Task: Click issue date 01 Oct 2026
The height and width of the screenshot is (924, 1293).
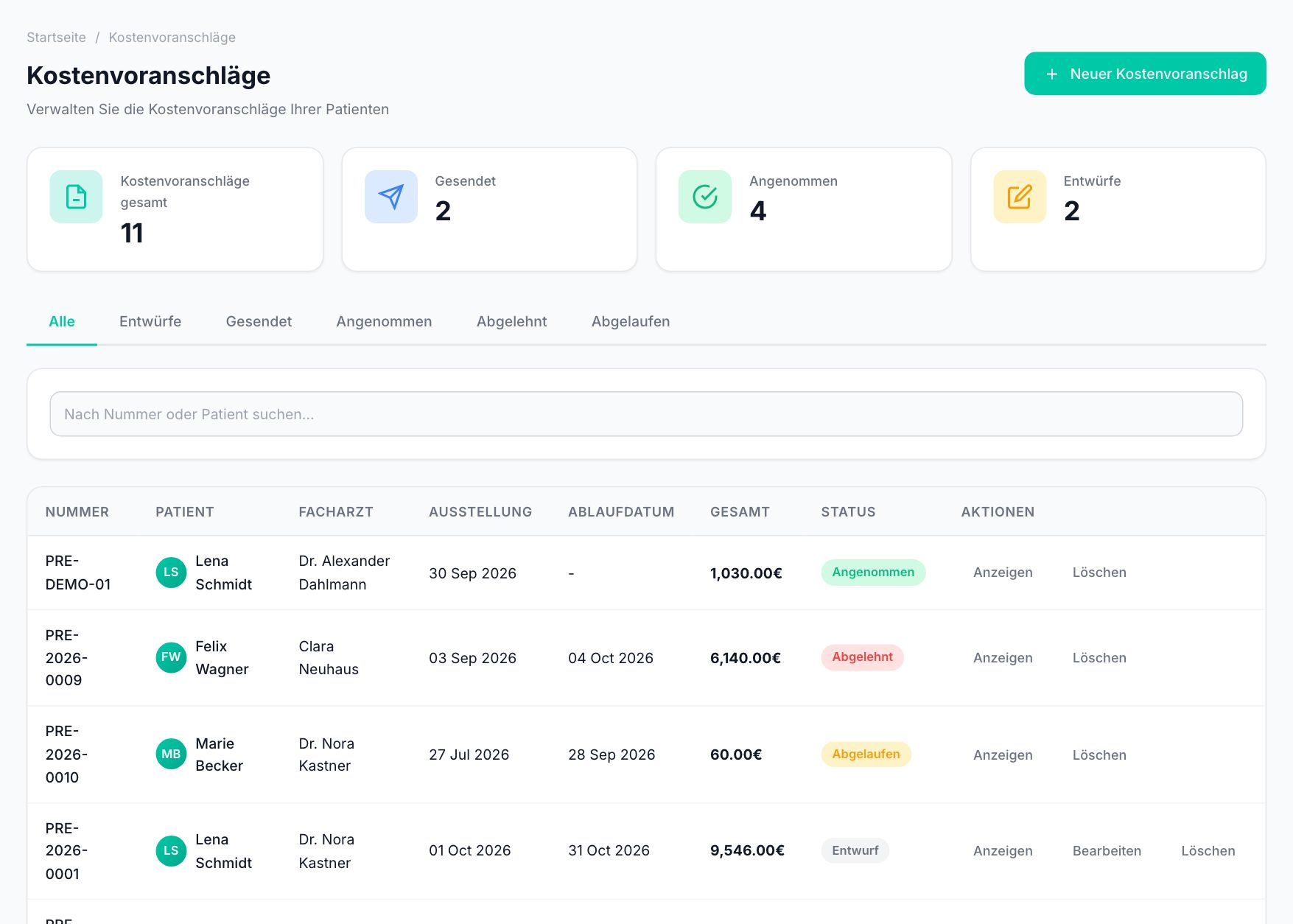Action: [470, 851]
